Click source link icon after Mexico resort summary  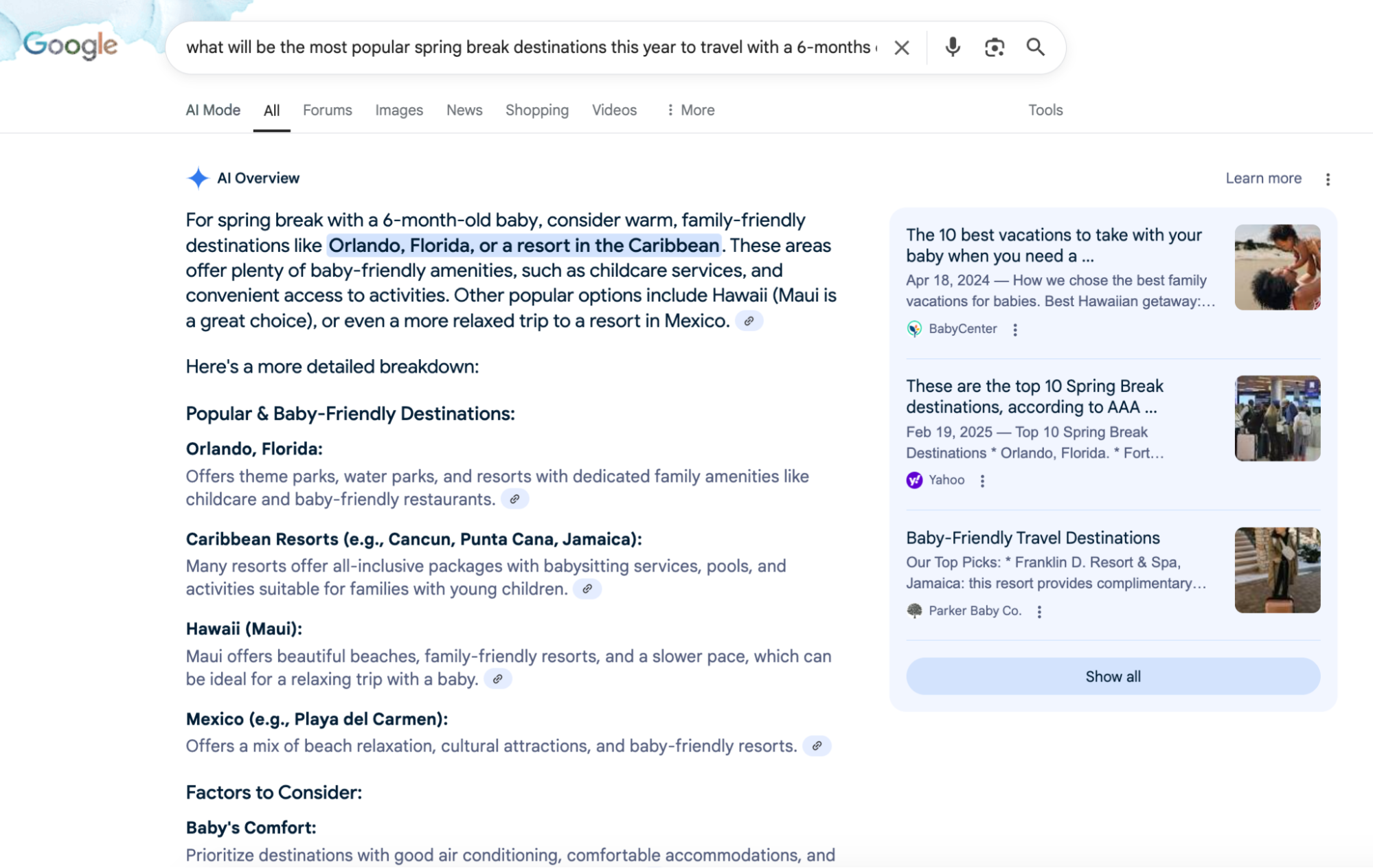pos(749,321)
